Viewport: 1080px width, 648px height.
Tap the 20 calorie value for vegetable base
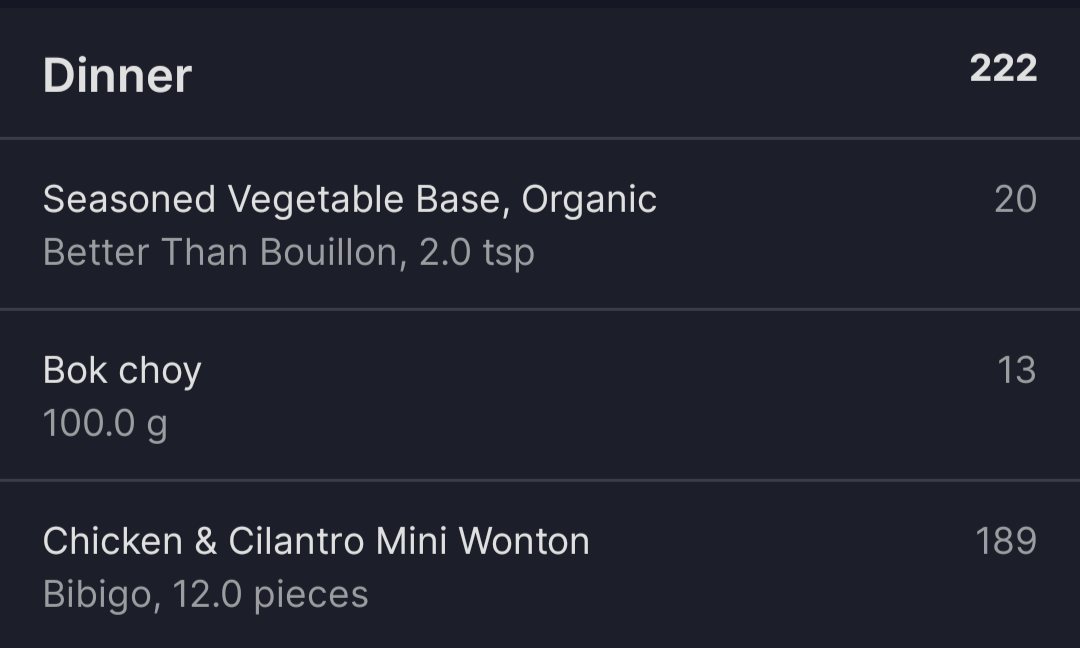[x=1015, y=199]
